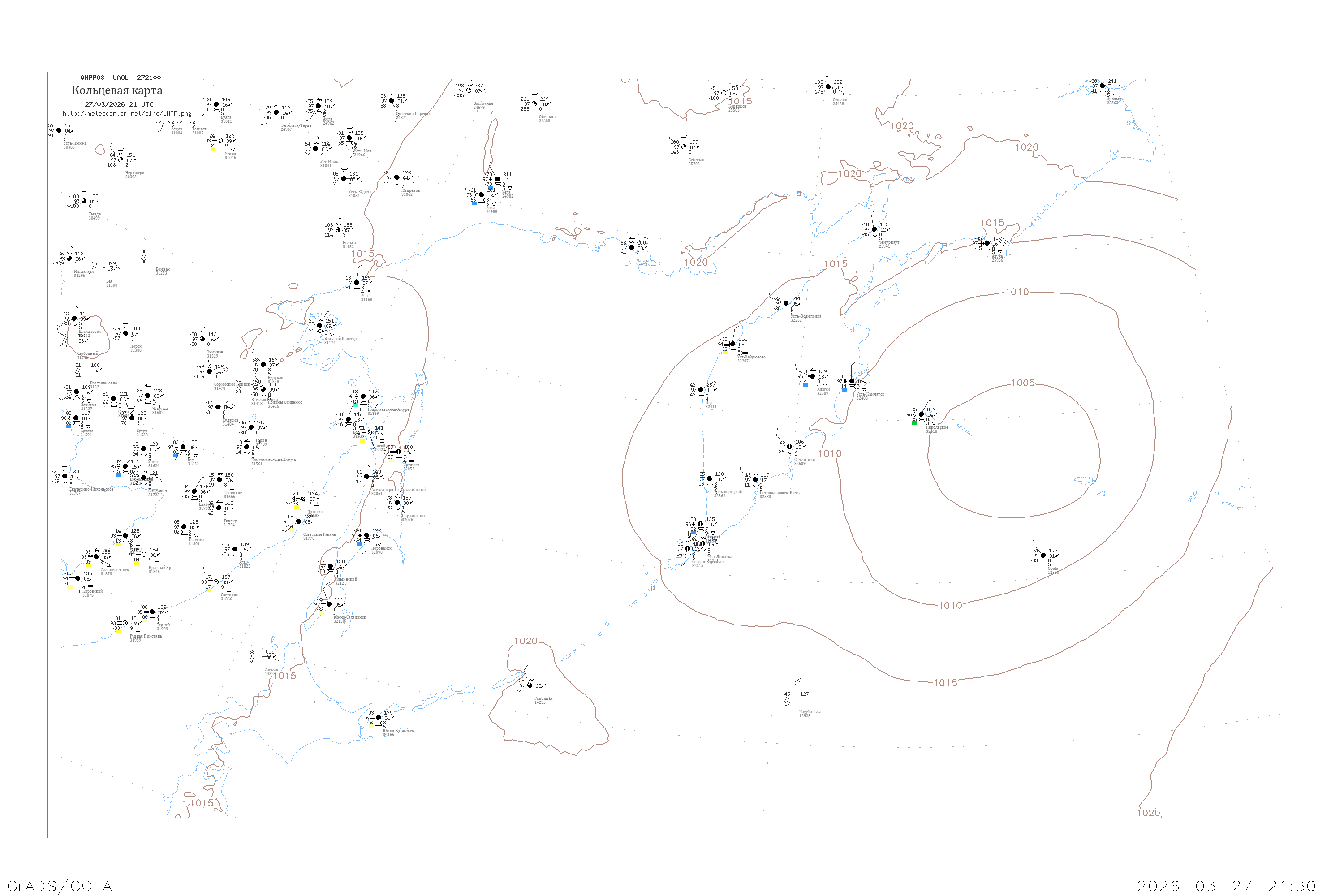Click the 1005 isobar label
This screenshot has width=1344, height=896.
click(x=1023, y=383)
